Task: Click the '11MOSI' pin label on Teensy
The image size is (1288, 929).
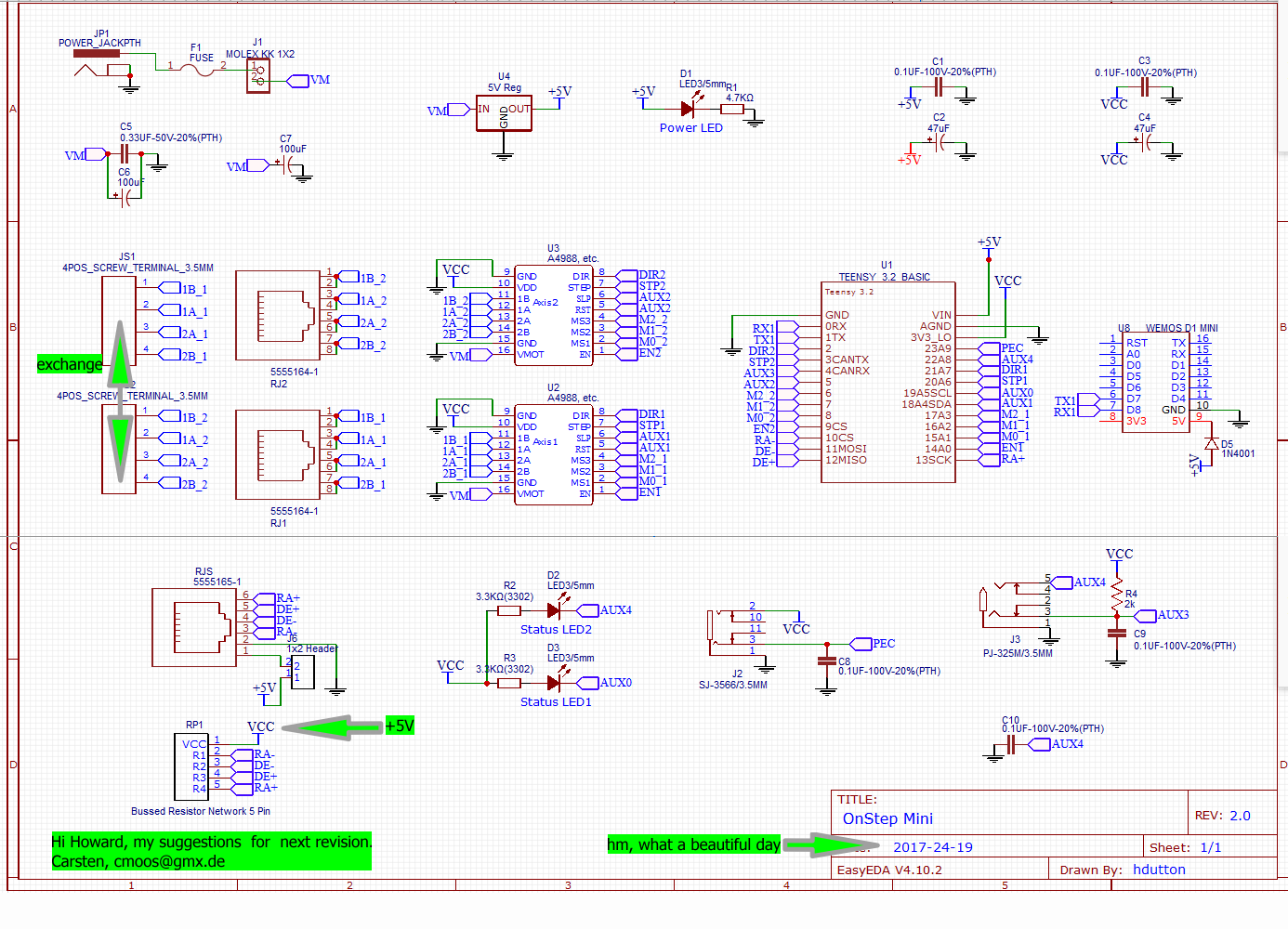Action: [846, 449]
